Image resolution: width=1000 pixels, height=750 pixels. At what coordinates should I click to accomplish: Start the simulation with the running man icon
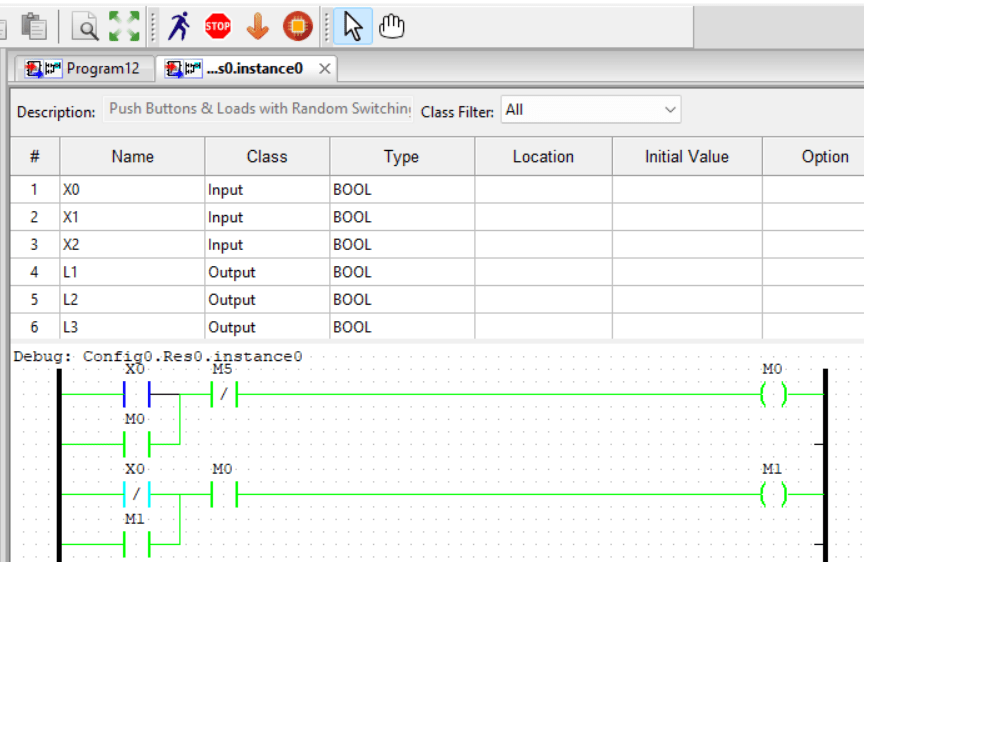179,26
